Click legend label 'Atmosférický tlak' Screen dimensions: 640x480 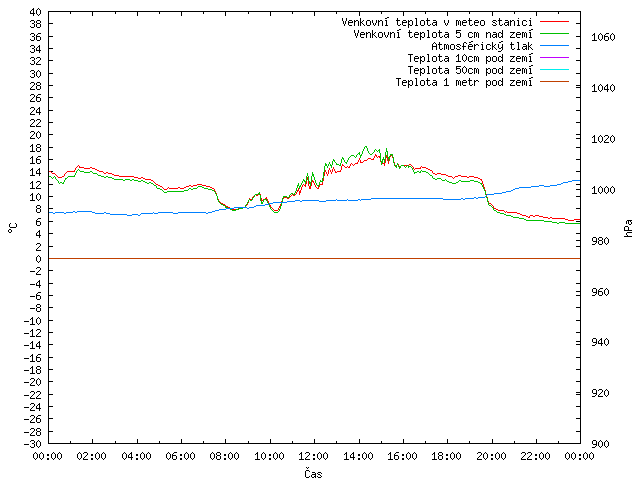point(482,46)
